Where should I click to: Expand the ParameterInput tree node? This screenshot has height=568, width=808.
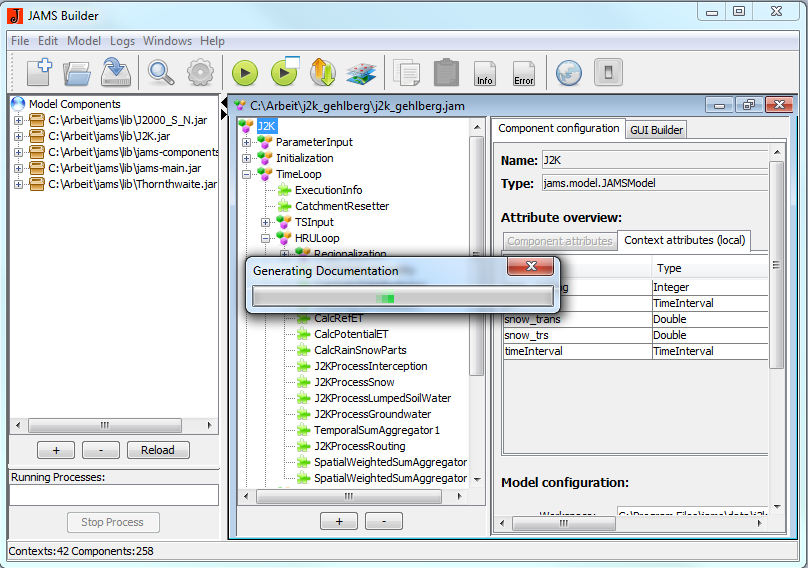[x=247, y=142]
